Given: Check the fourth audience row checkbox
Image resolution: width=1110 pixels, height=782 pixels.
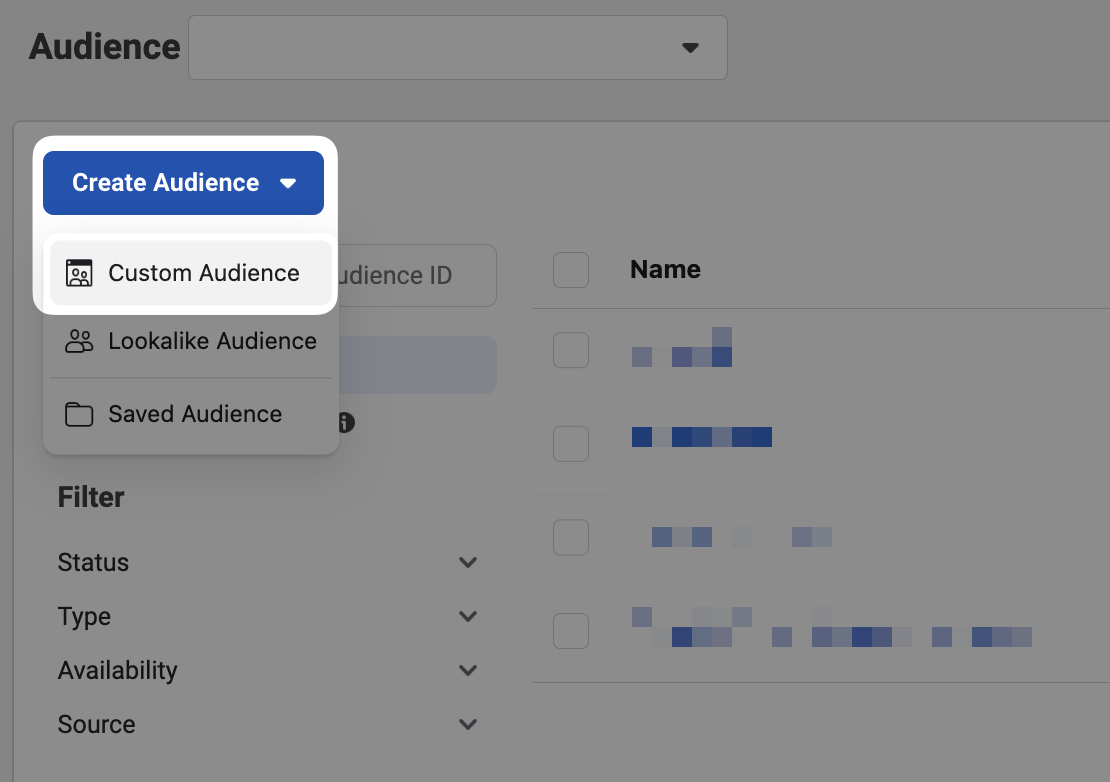Looking at the screenshot, I should click(x=571, y=630).
